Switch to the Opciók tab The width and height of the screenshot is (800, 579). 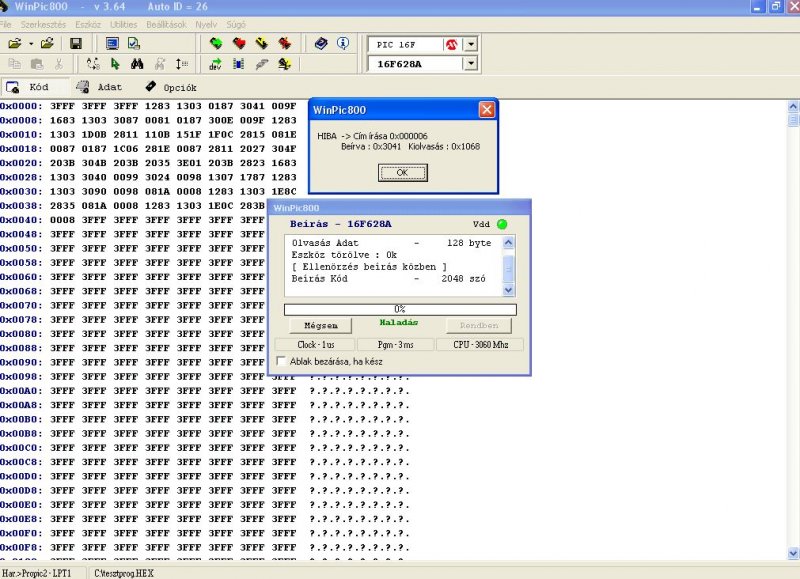coord(171,87)
